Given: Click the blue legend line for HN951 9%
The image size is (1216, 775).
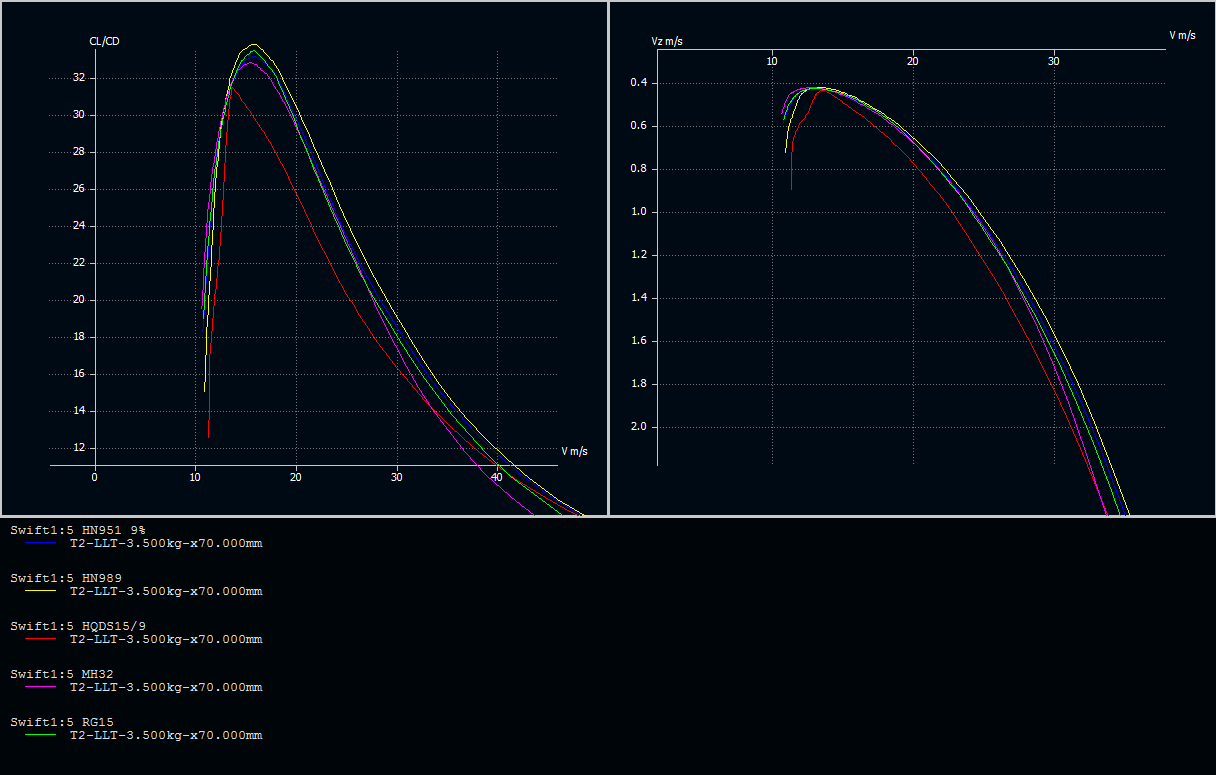Looking at the screenshot, I should pos(42,543).
